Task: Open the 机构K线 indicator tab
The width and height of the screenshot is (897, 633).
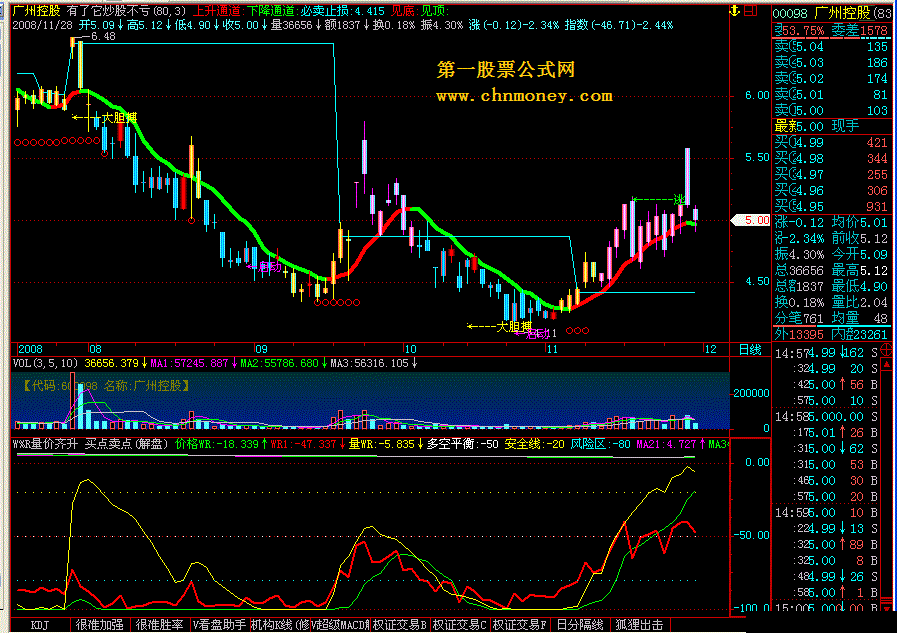Action: click(x=280, y=625)
